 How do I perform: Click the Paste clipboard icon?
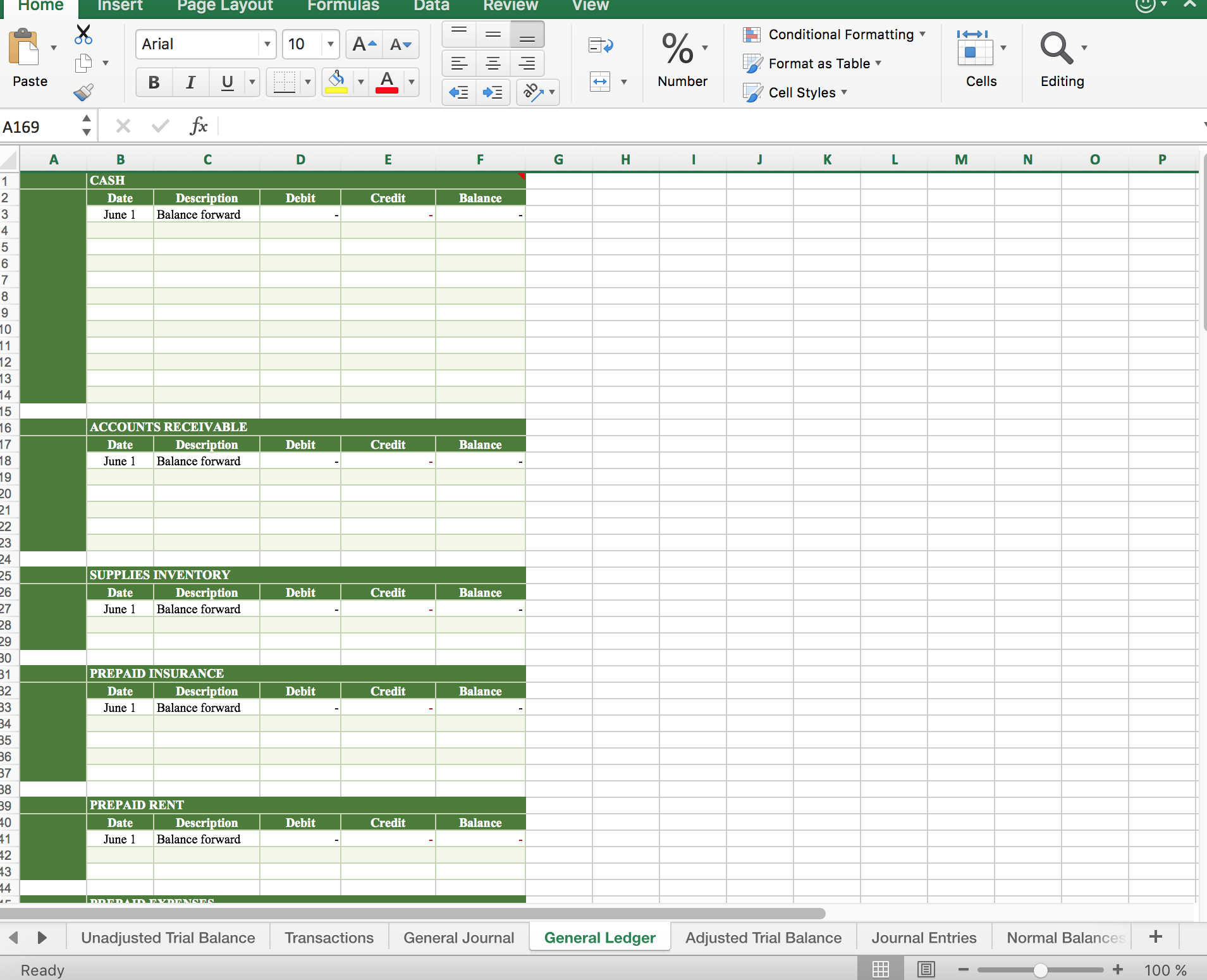pos(24,47)
